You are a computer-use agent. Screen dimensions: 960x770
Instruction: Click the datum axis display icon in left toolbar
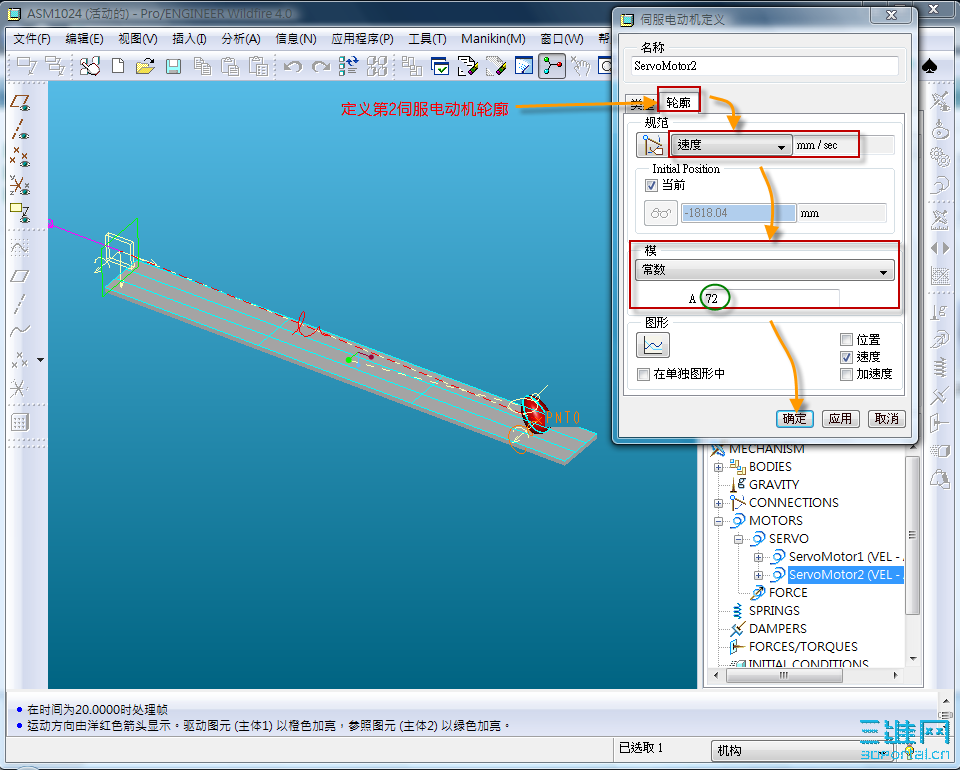(20, 130)
